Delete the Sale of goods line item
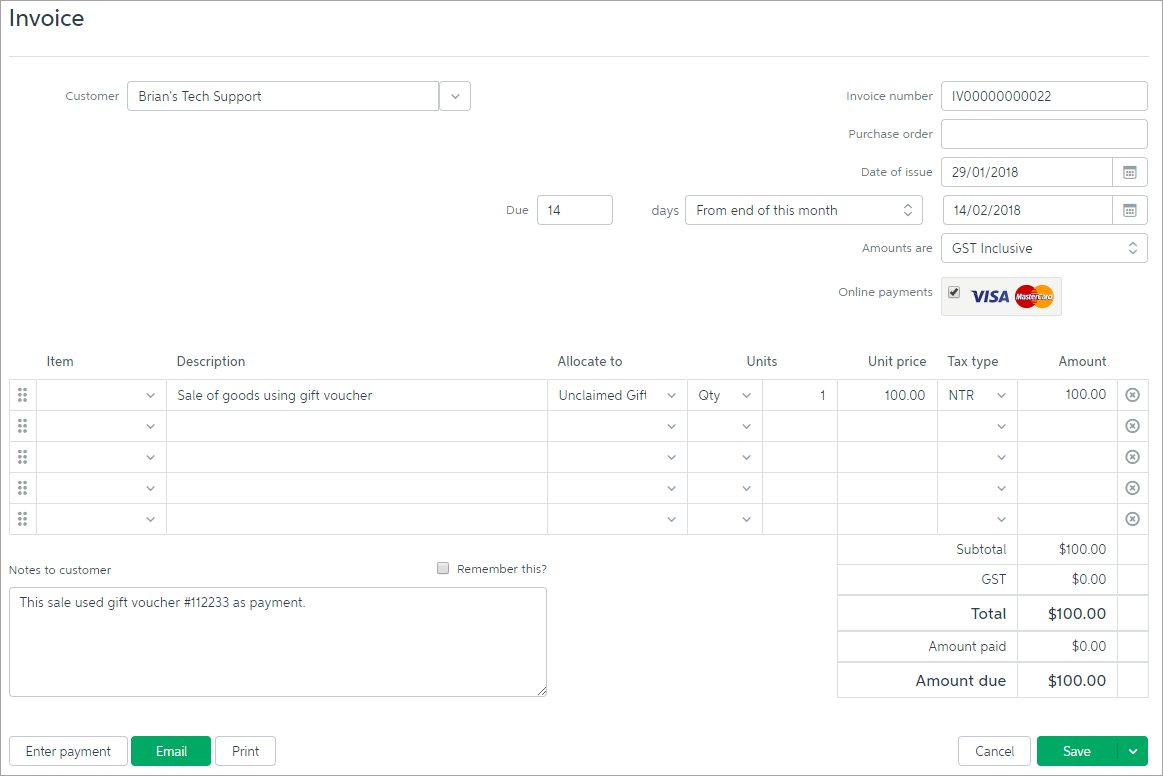1163x776 pixels. point(1133,395)
